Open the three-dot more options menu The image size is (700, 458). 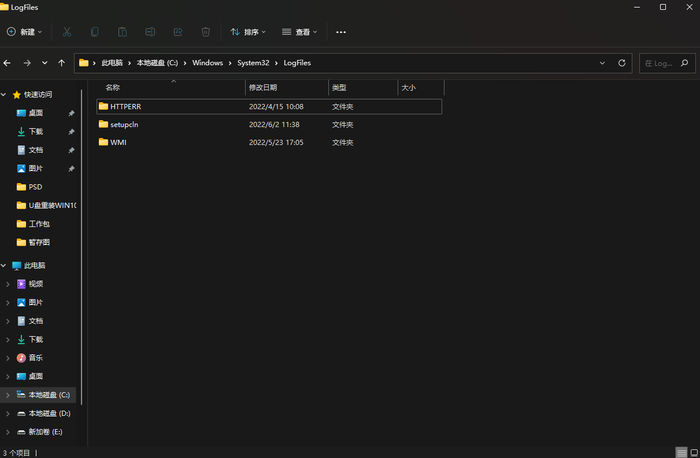(341, 32)
